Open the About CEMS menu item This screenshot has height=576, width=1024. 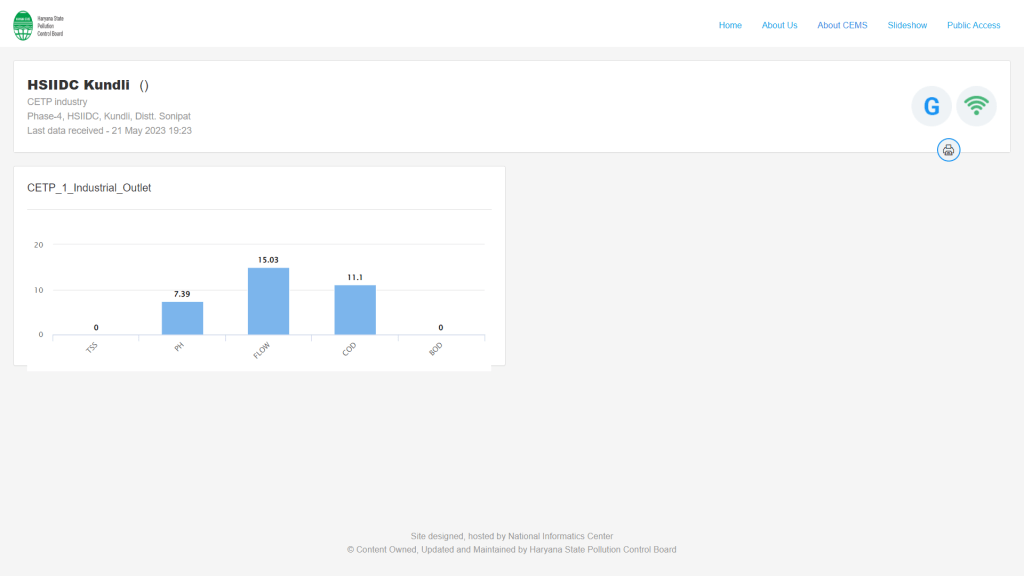pyautogui.click(x=842, y=25)
